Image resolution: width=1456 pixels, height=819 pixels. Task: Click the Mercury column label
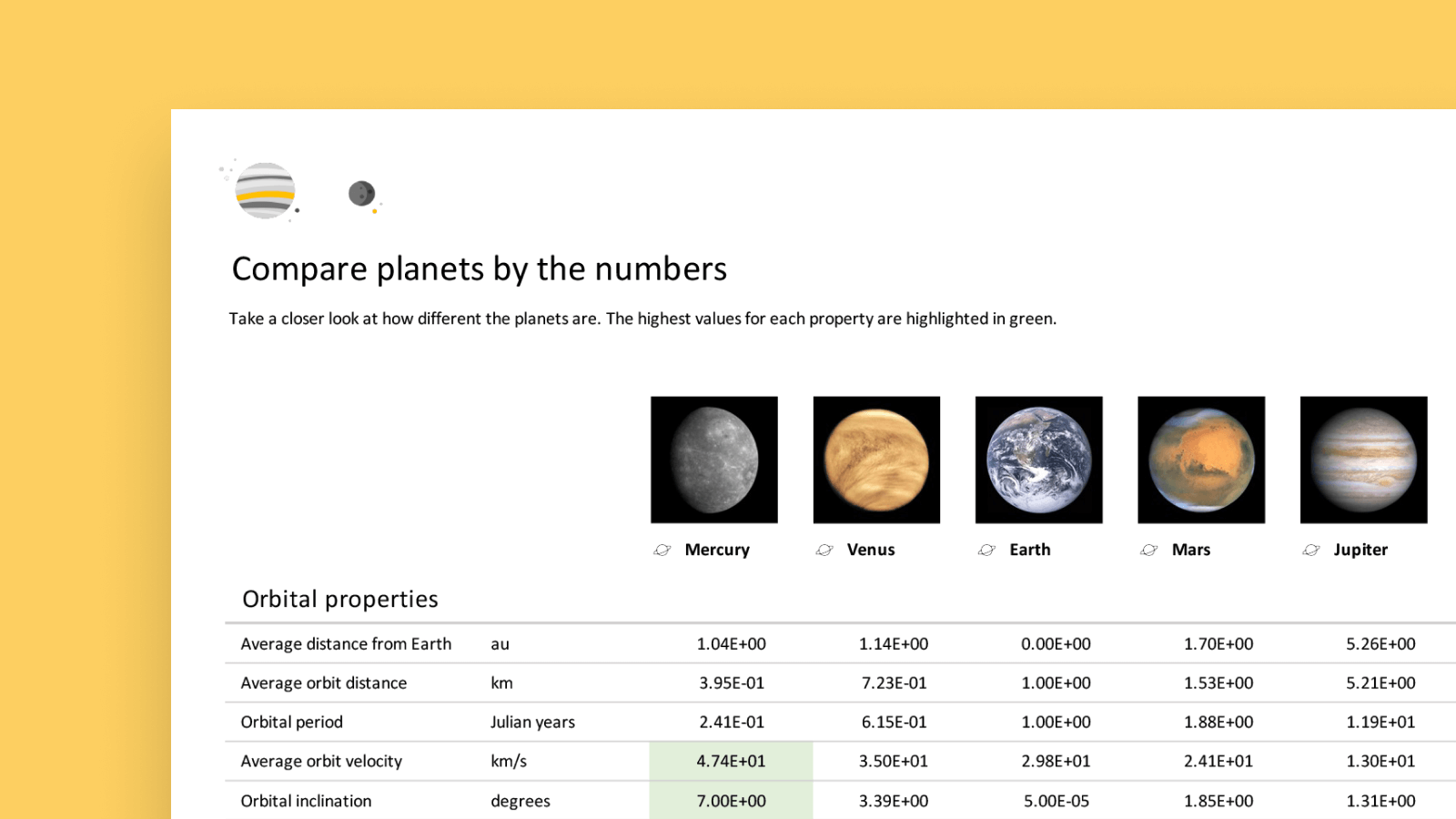tap(717, 550)
